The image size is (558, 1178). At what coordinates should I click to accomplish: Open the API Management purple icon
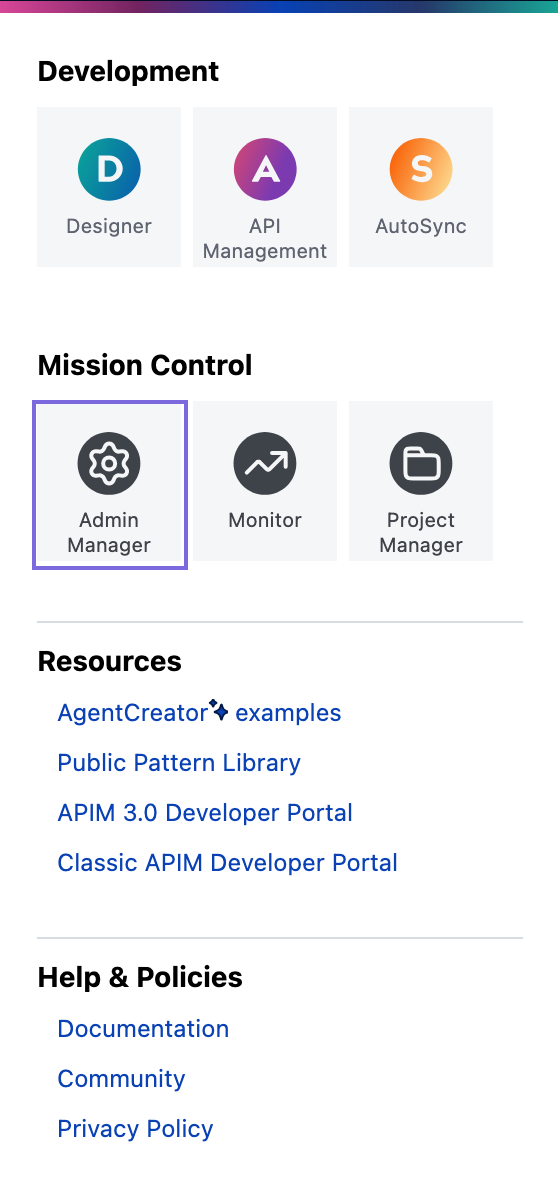[x=265, y=169]
